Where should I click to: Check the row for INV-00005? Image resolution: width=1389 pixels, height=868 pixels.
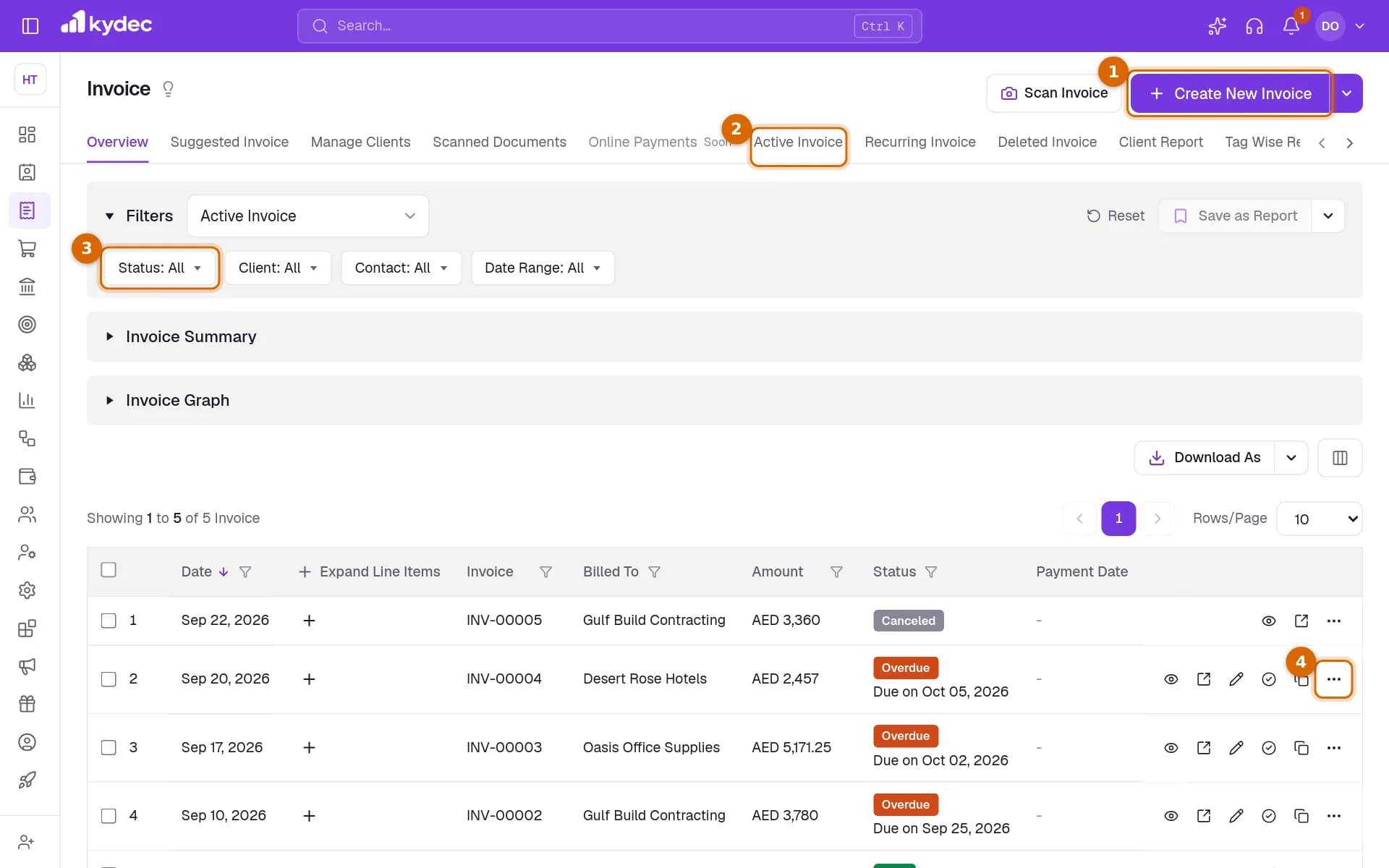click(x=109, y=621)
